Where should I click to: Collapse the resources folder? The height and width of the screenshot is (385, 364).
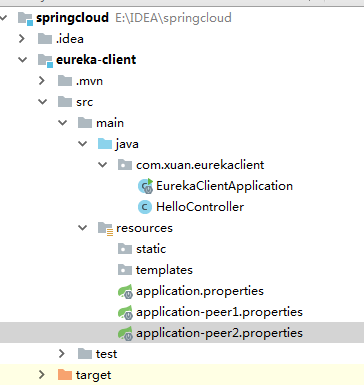tap(82, 228)
